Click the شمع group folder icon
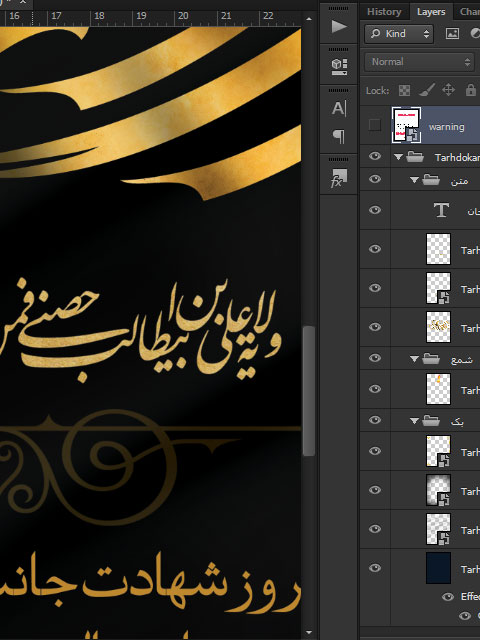 [x=431, y=359]
